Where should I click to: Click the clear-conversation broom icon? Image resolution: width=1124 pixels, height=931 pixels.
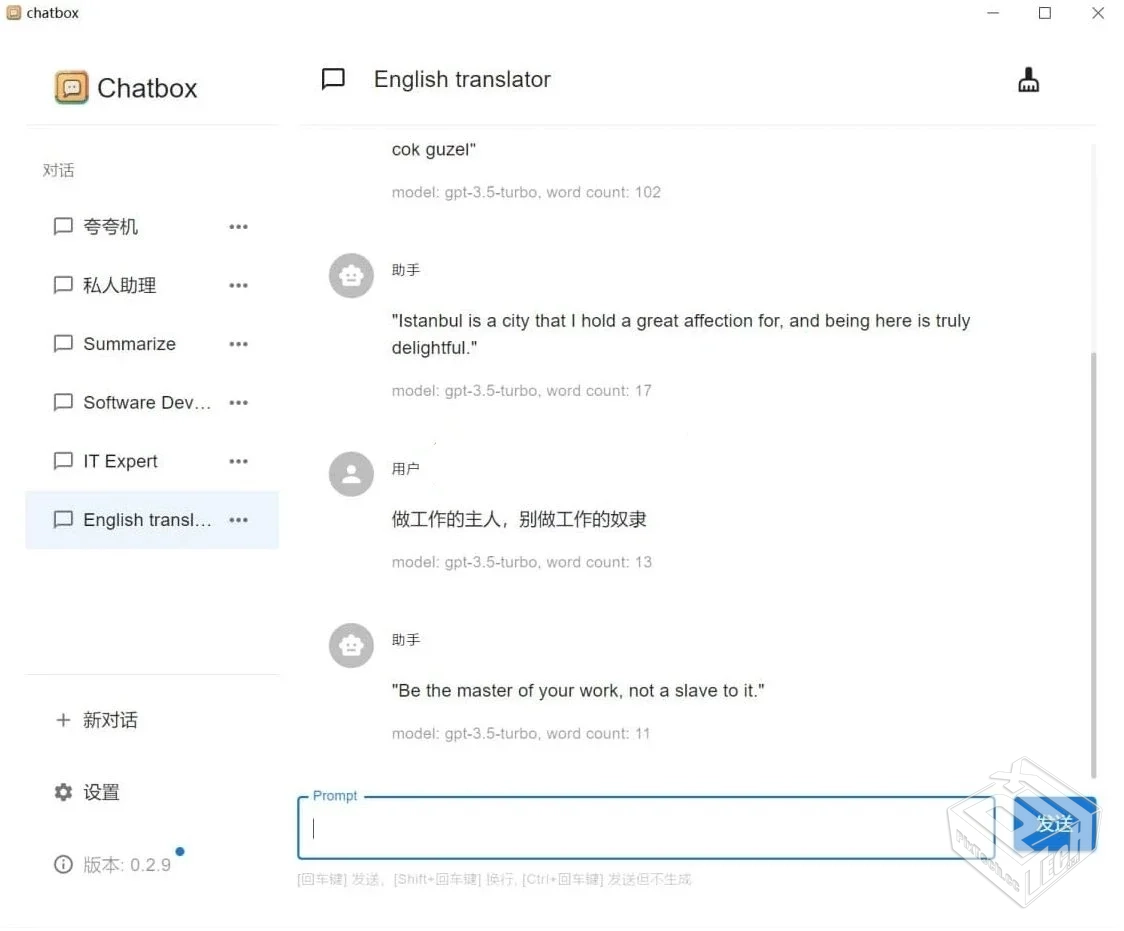1028,79
